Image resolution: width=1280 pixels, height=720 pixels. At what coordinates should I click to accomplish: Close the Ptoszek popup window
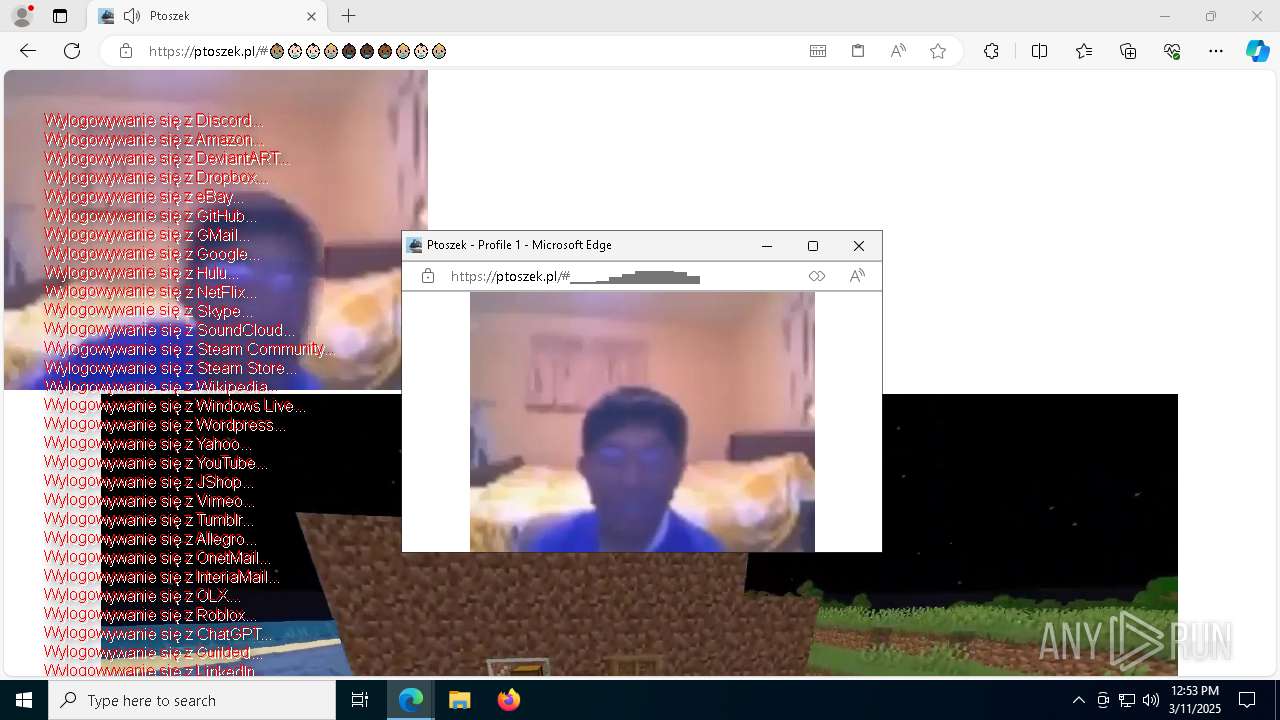pyautogui.click(x=859, y=246)
